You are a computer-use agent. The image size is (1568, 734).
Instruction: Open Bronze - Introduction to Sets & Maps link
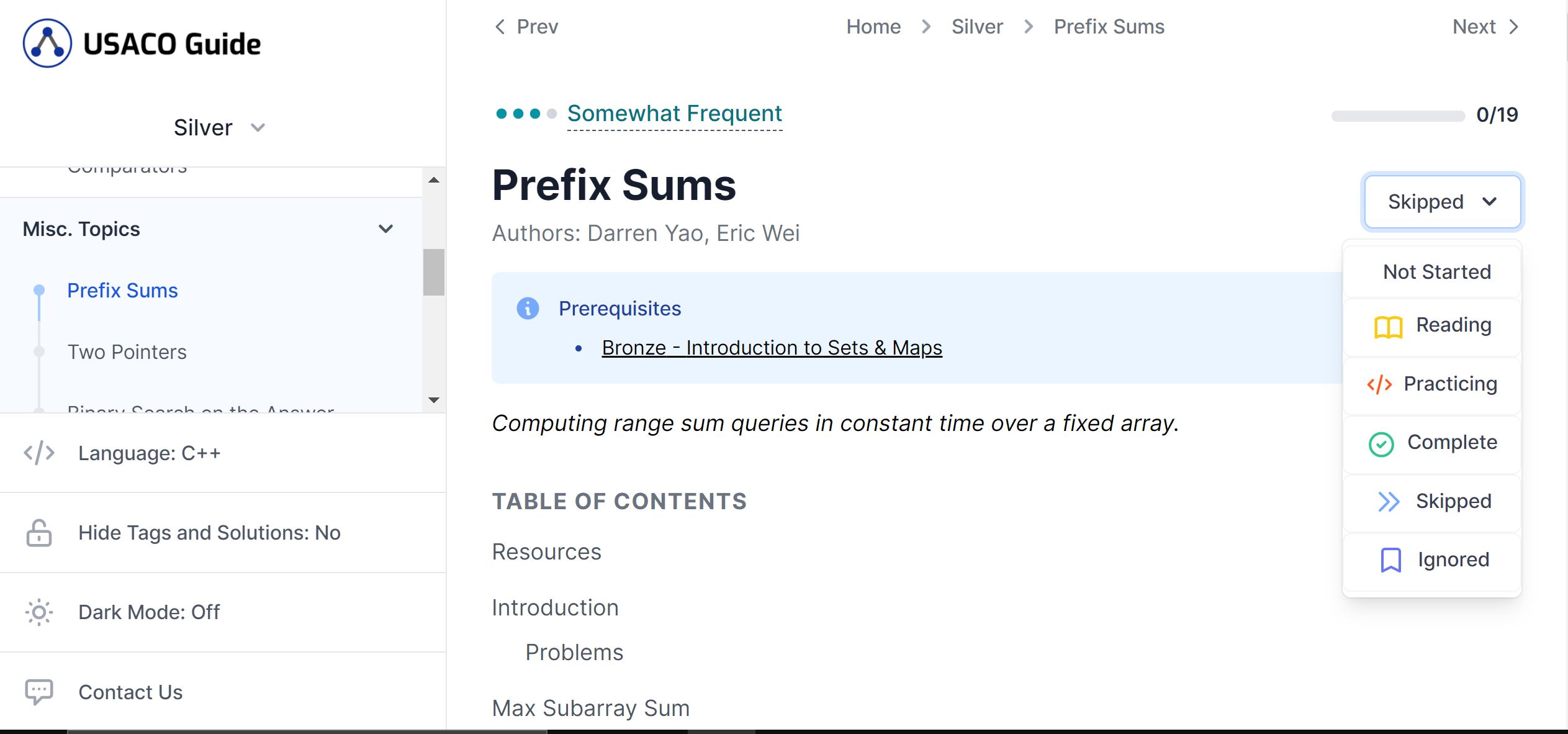[772, 348]
